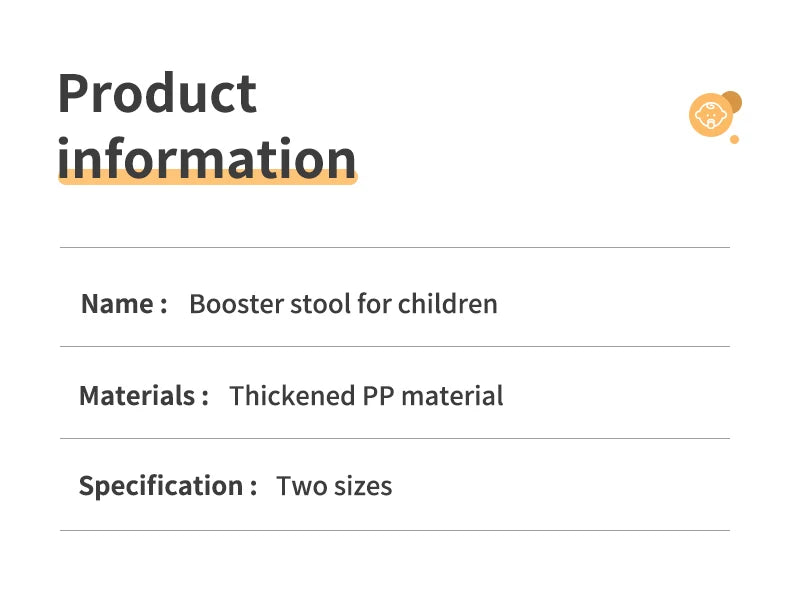Click the "Booster stool for children" text
Image resolution: width=790 pixels, height=616 pixels.
pyautogui.click(x=343, y=304)
